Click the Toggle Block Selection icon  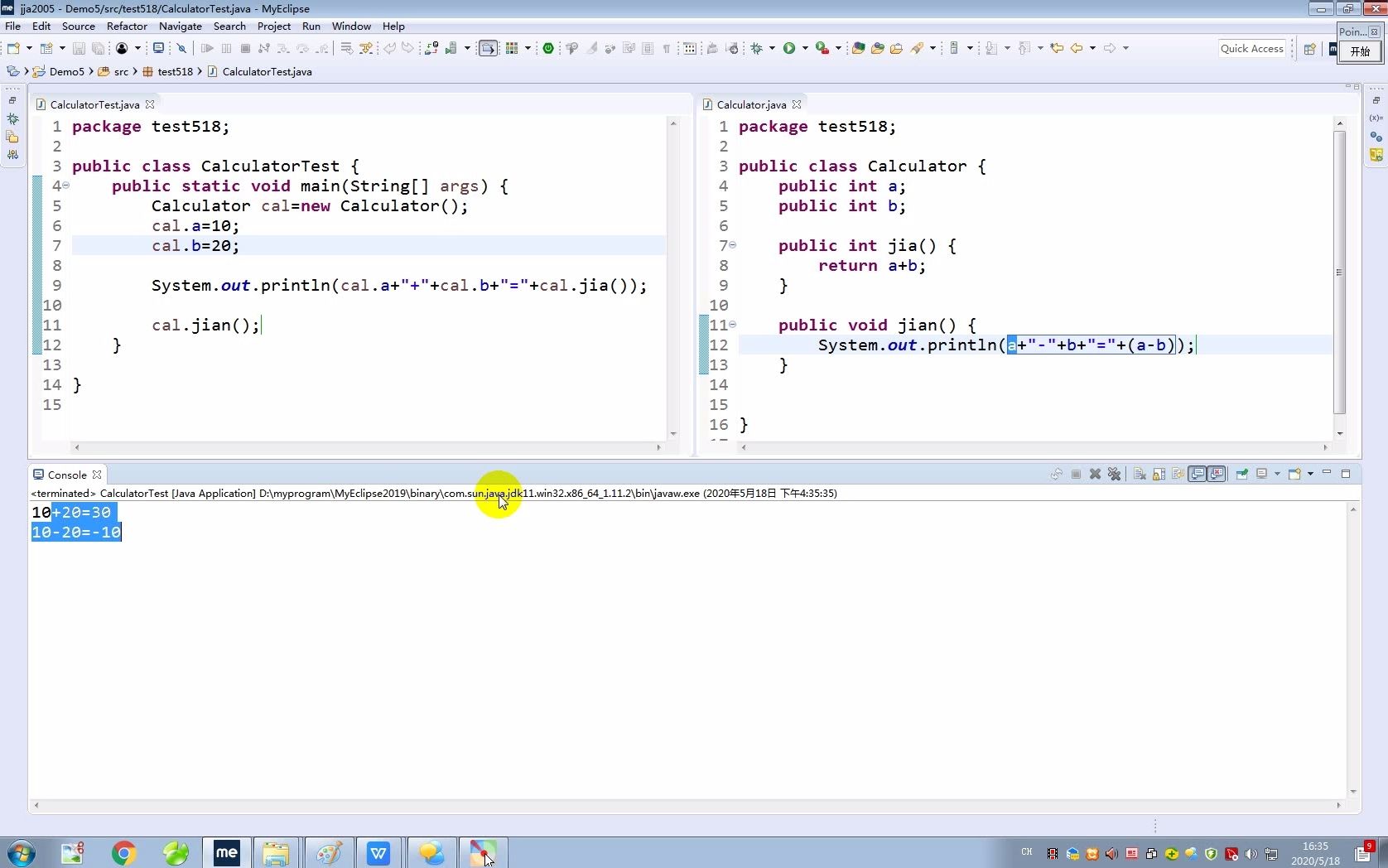[x=646, y=48]
